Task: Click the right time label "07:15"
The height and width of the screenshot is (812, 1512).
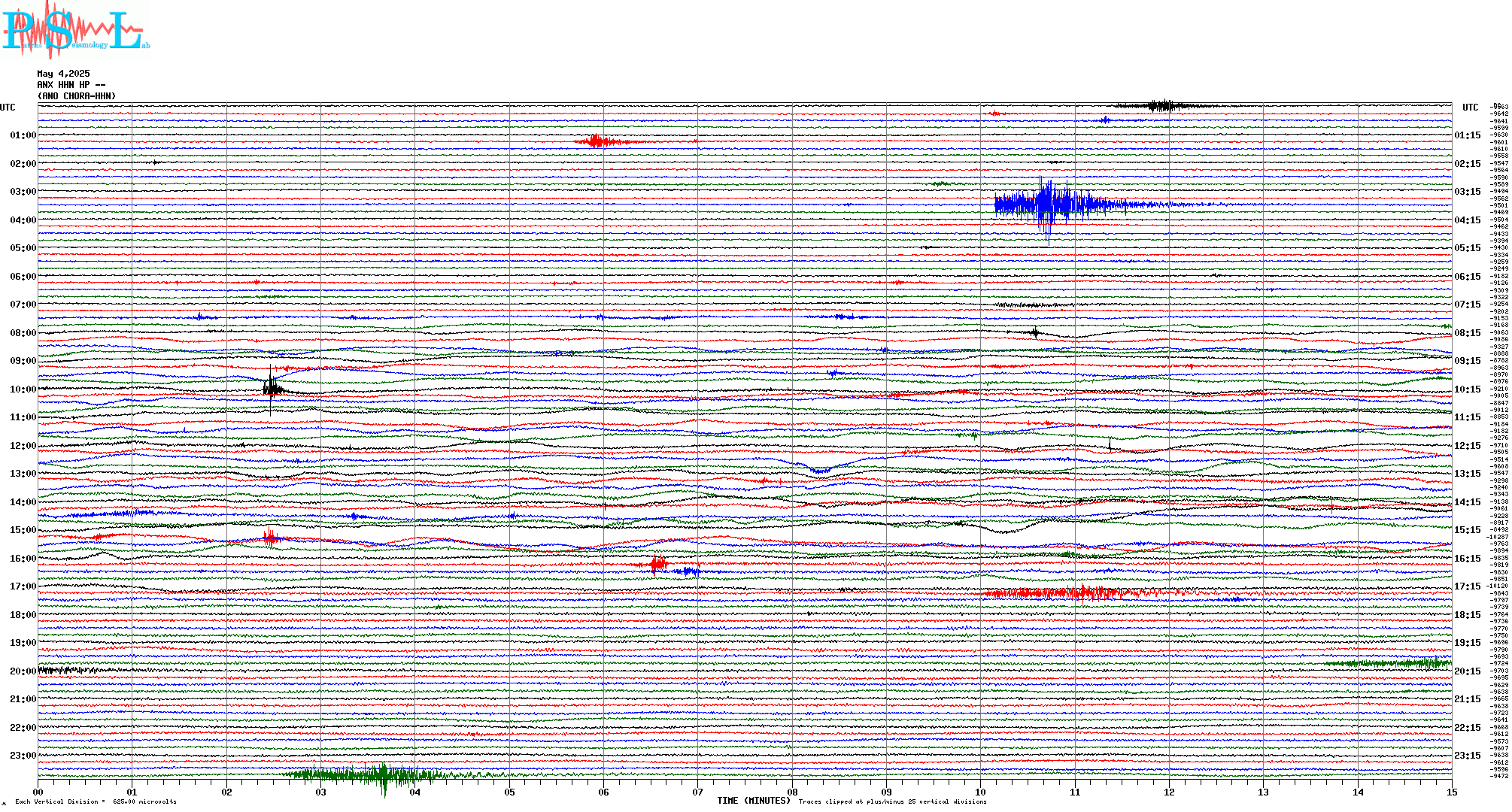Action: (x=1468, y=305)
